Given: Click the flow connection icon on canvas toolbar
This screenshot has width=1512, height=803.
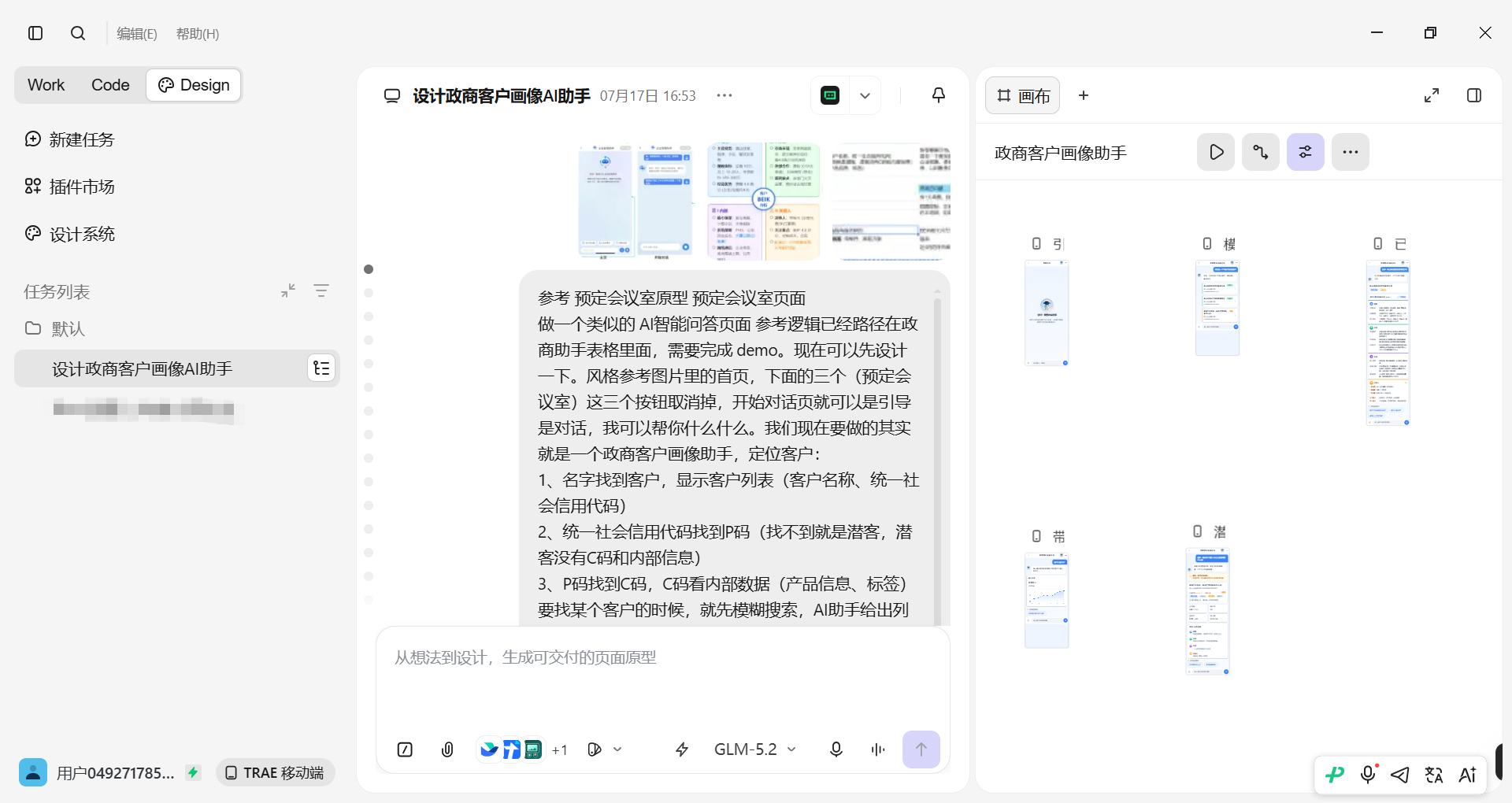Looking at the screenshot, I should 1261,152.
